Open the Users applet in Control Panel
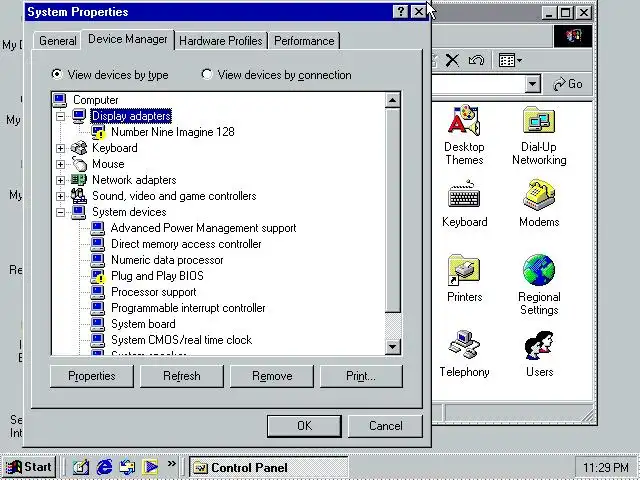 539,354
